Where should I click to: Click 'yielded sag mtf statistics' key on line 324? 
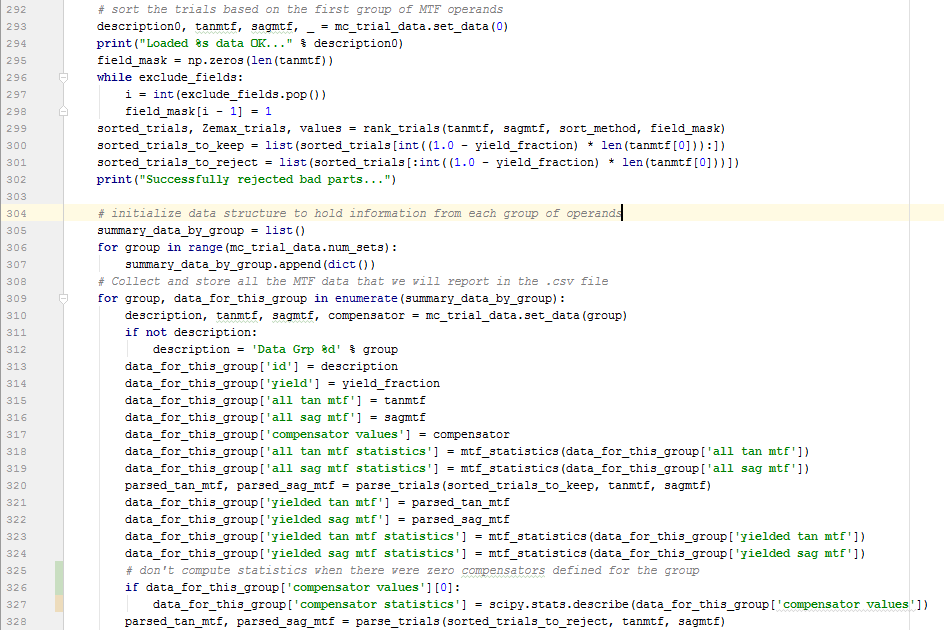pos(365,554)
